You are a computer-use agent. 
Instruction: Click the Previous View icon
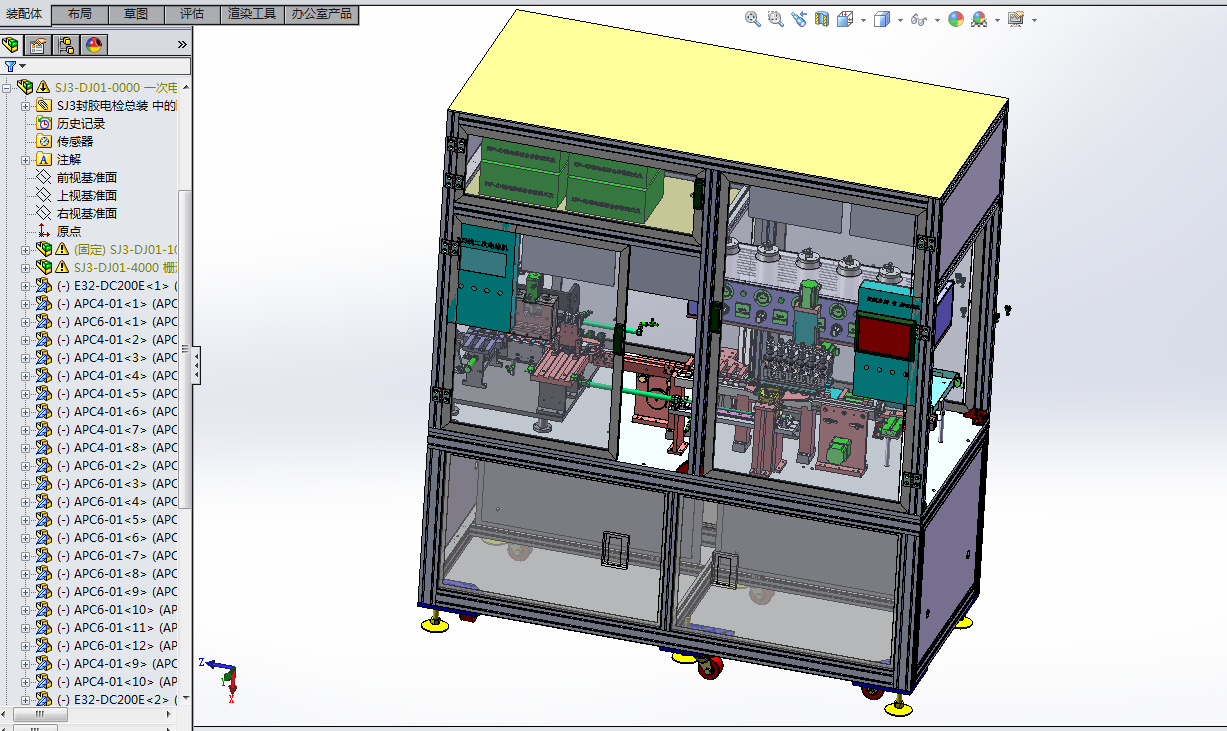coord(798,19)
